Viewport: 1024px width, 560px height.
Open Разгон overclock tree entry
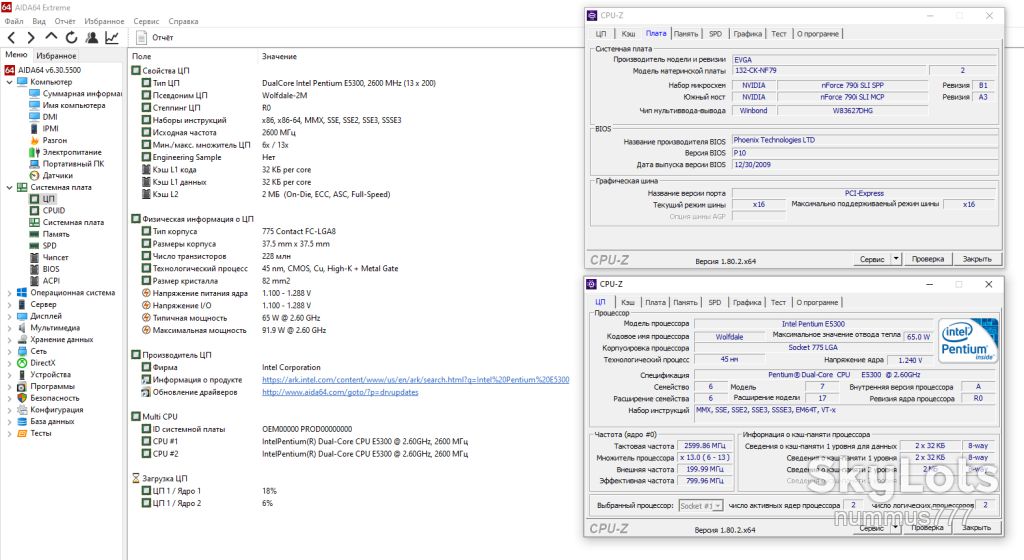click(x=55, y=140)
